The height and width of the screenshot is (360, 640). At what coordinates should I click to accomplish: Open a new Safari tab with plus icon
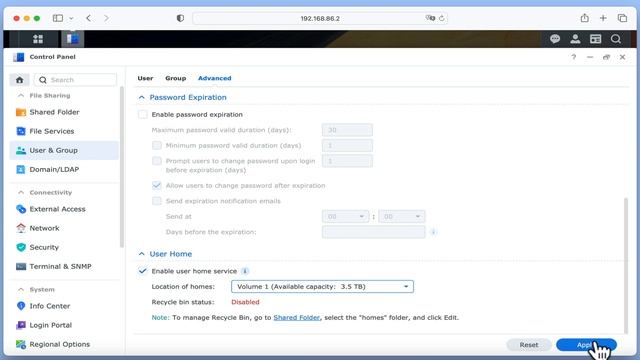point(603,18)
